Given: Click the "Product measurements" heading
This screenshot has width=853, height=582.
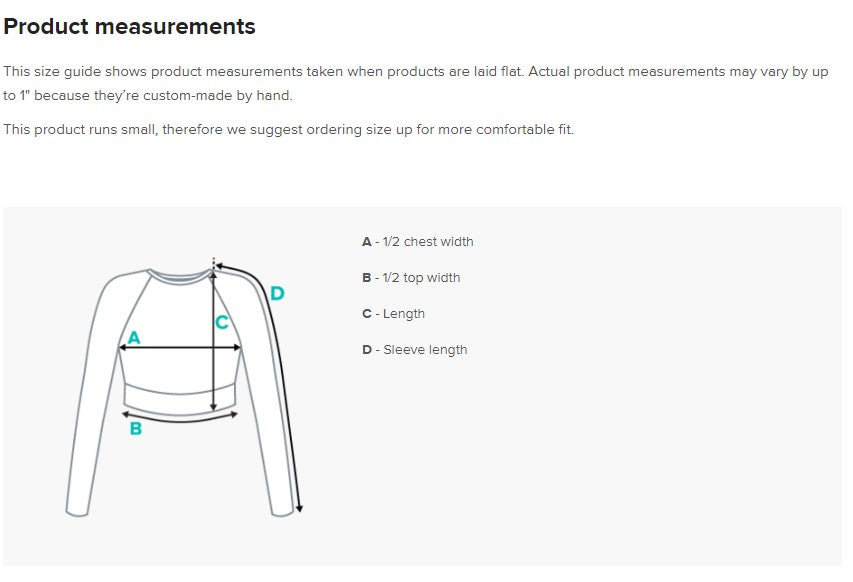Looking at the screenshot, I should tap(129, 27).
